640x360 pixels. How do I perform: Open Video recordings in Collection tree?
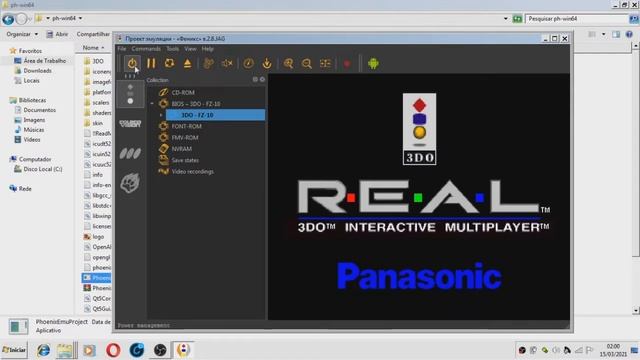point(192,171)
